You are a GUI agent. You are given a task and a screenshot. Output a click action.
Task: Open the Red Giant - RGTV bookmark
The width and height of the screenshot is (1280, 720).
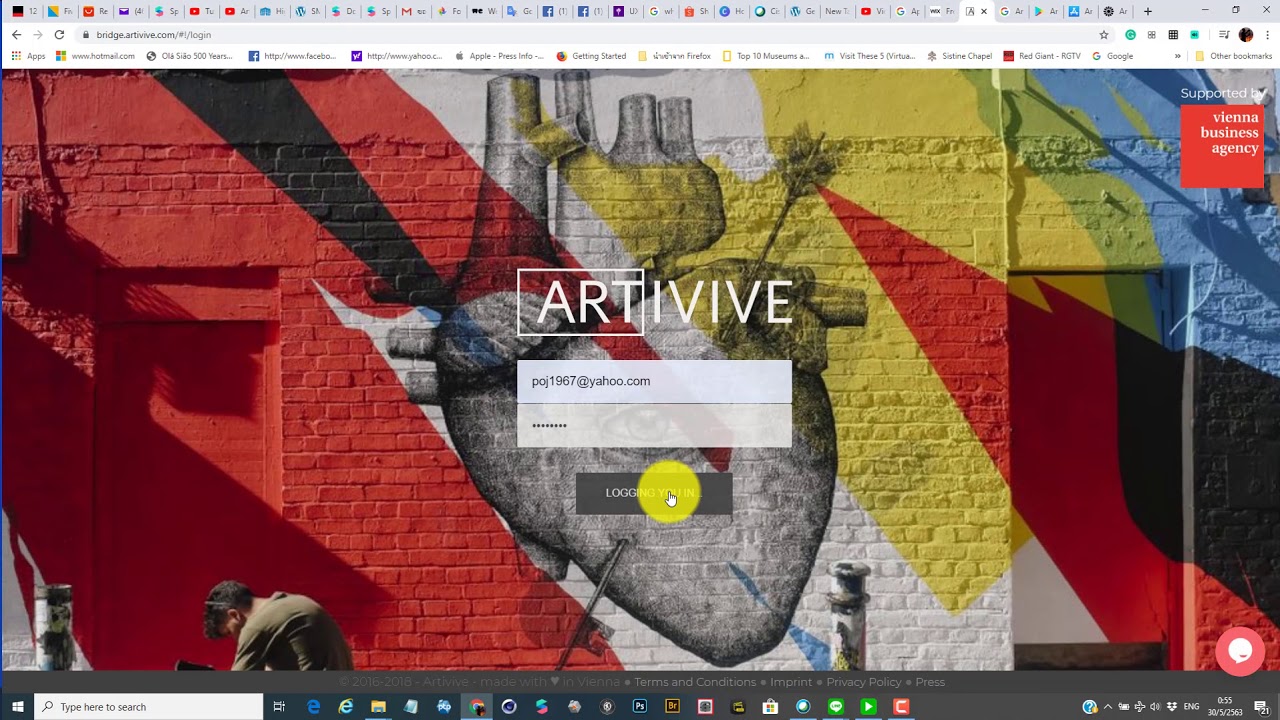(x=1042, y=56)
